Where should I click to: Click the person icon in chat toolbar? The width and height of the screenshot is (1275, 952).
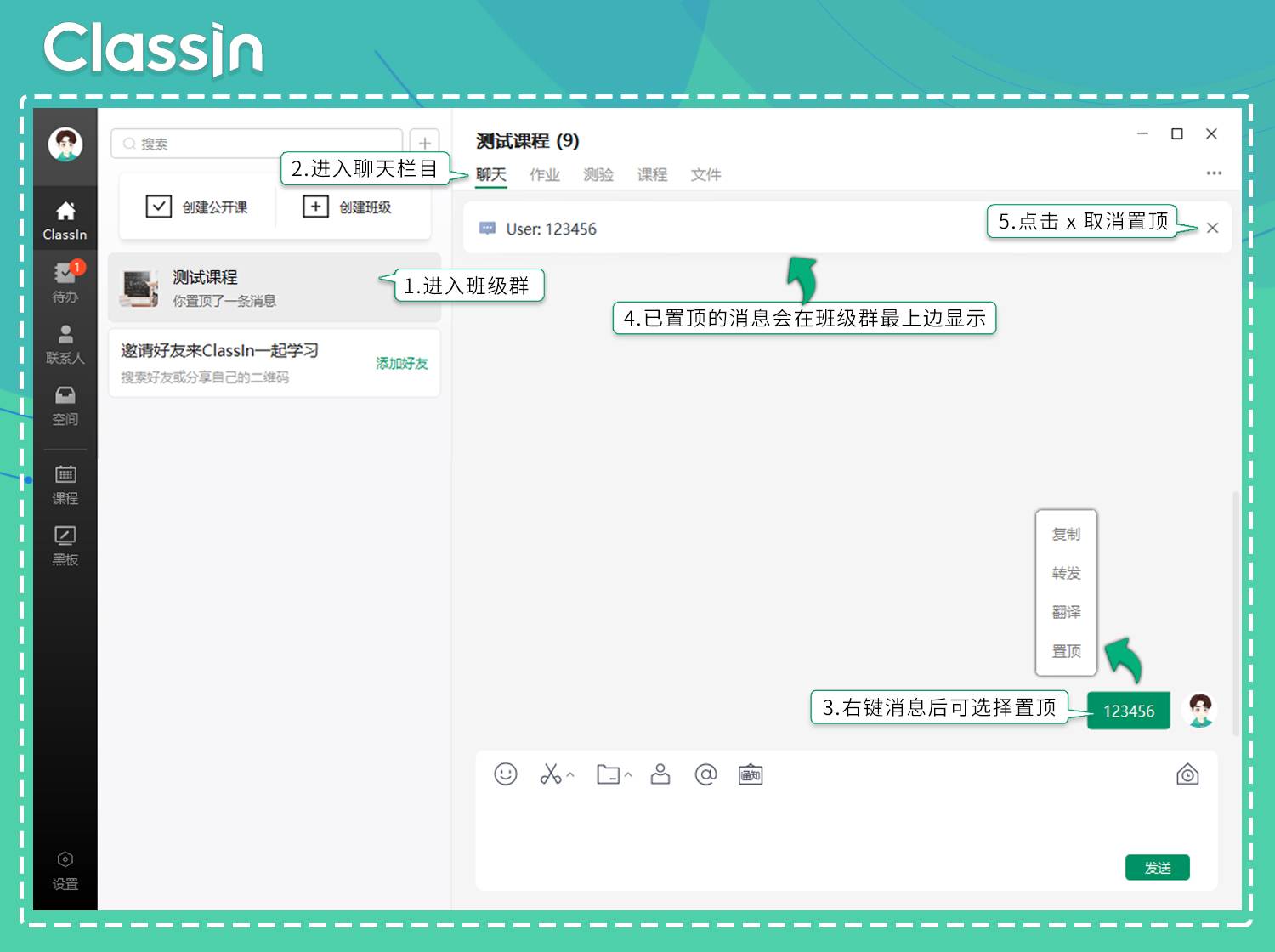click(660, 773)
